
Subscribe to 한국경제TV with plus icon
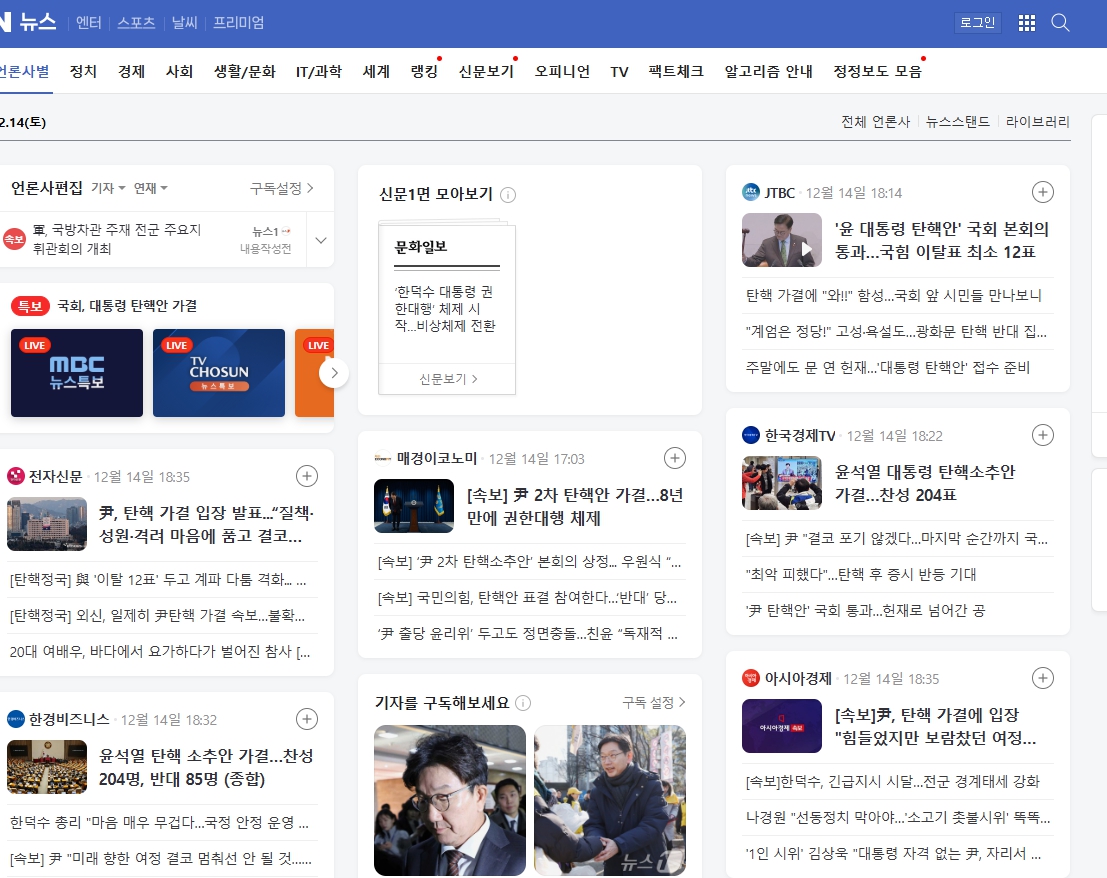point(1043,435)
